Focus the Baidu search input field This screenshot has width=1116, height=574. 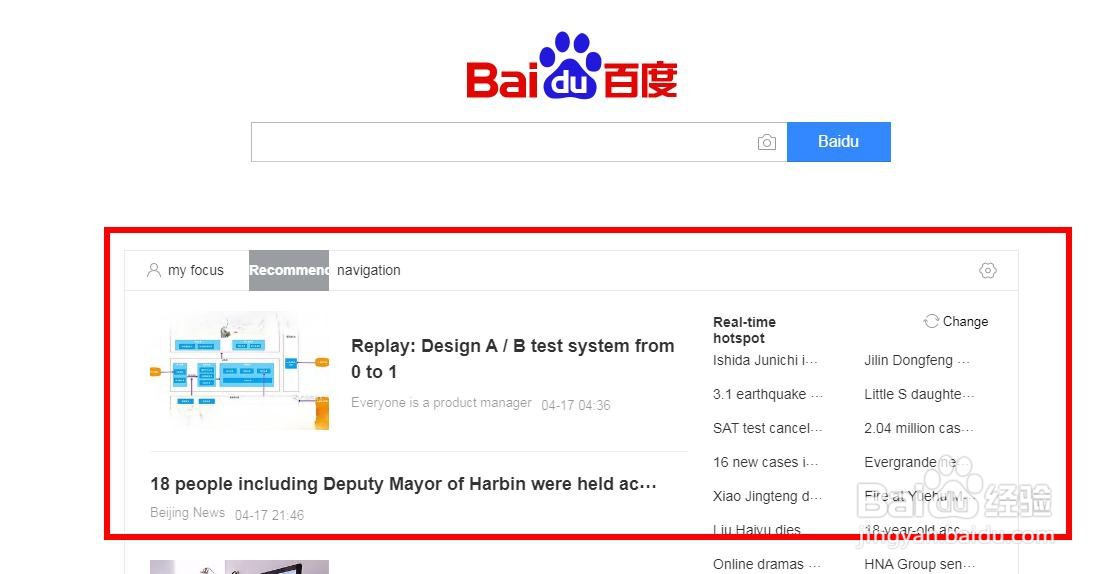[519, 142]
